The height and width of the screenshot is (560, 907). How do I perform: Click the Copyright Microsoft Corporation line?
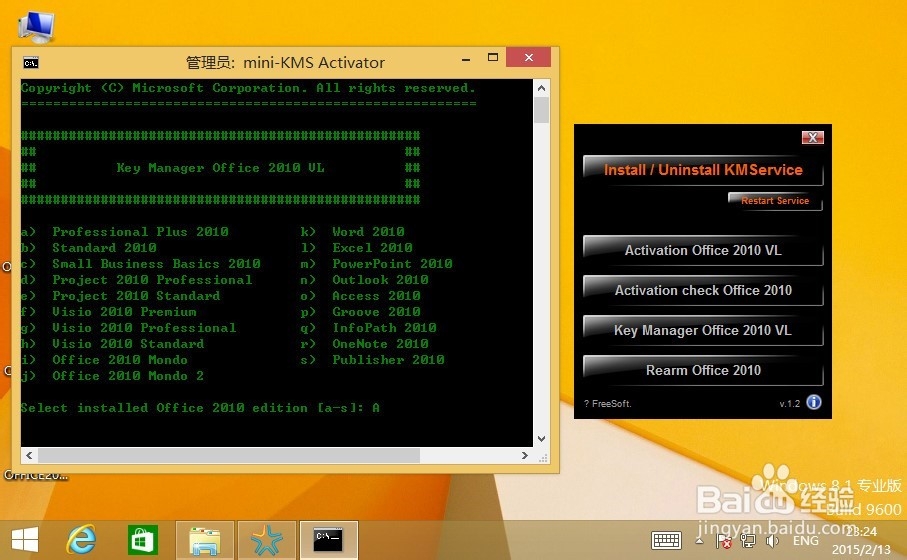pos(248,88)
